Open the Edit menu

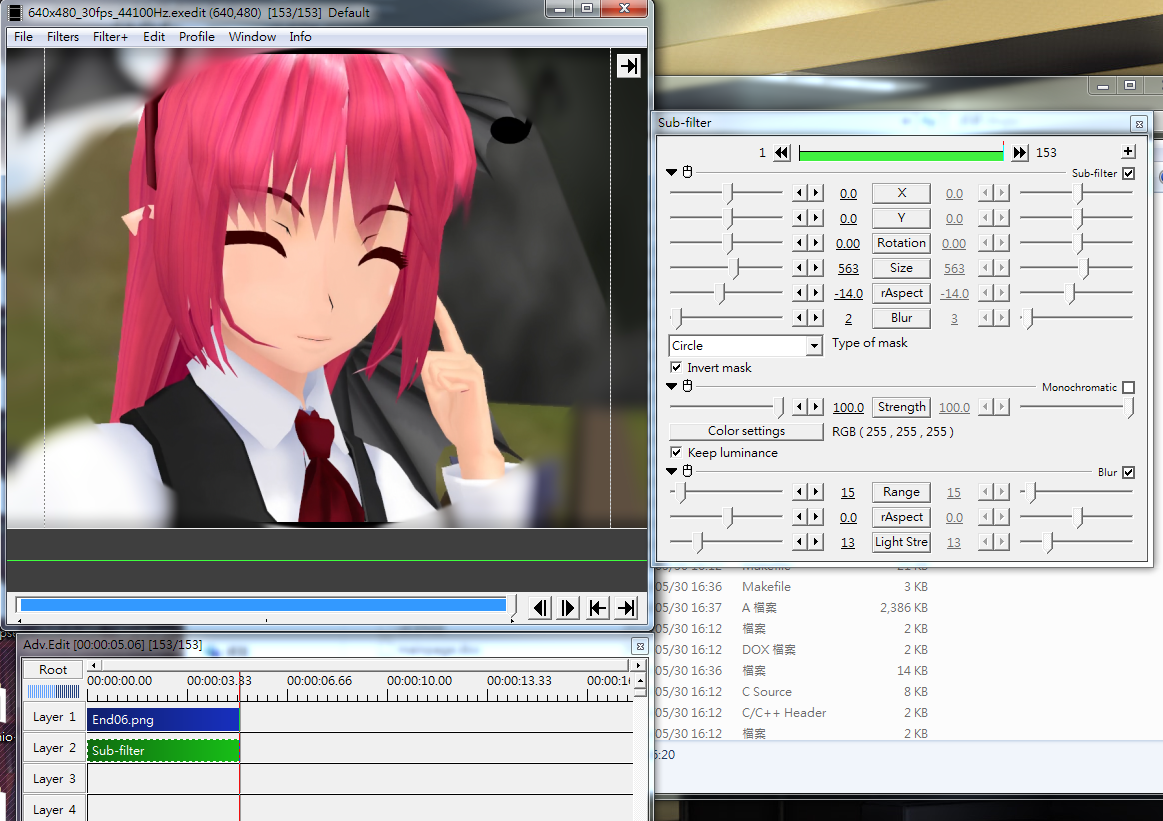(154, 36)
